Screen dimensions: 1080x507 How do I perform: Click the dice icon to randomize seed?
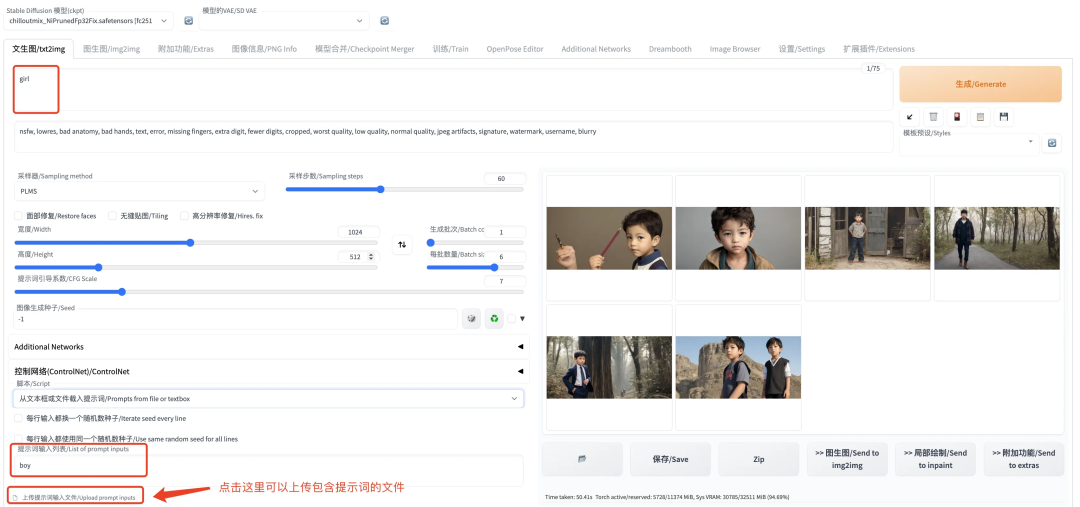point(471,319)
